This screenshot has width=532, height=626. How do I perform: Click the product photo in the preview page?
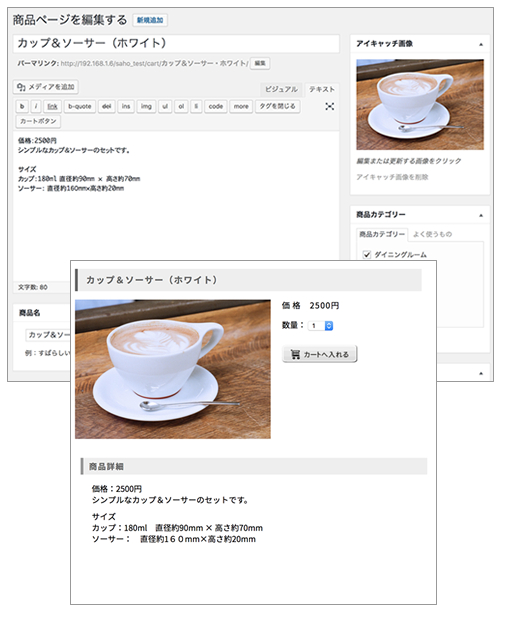click(x=173, y=369)
